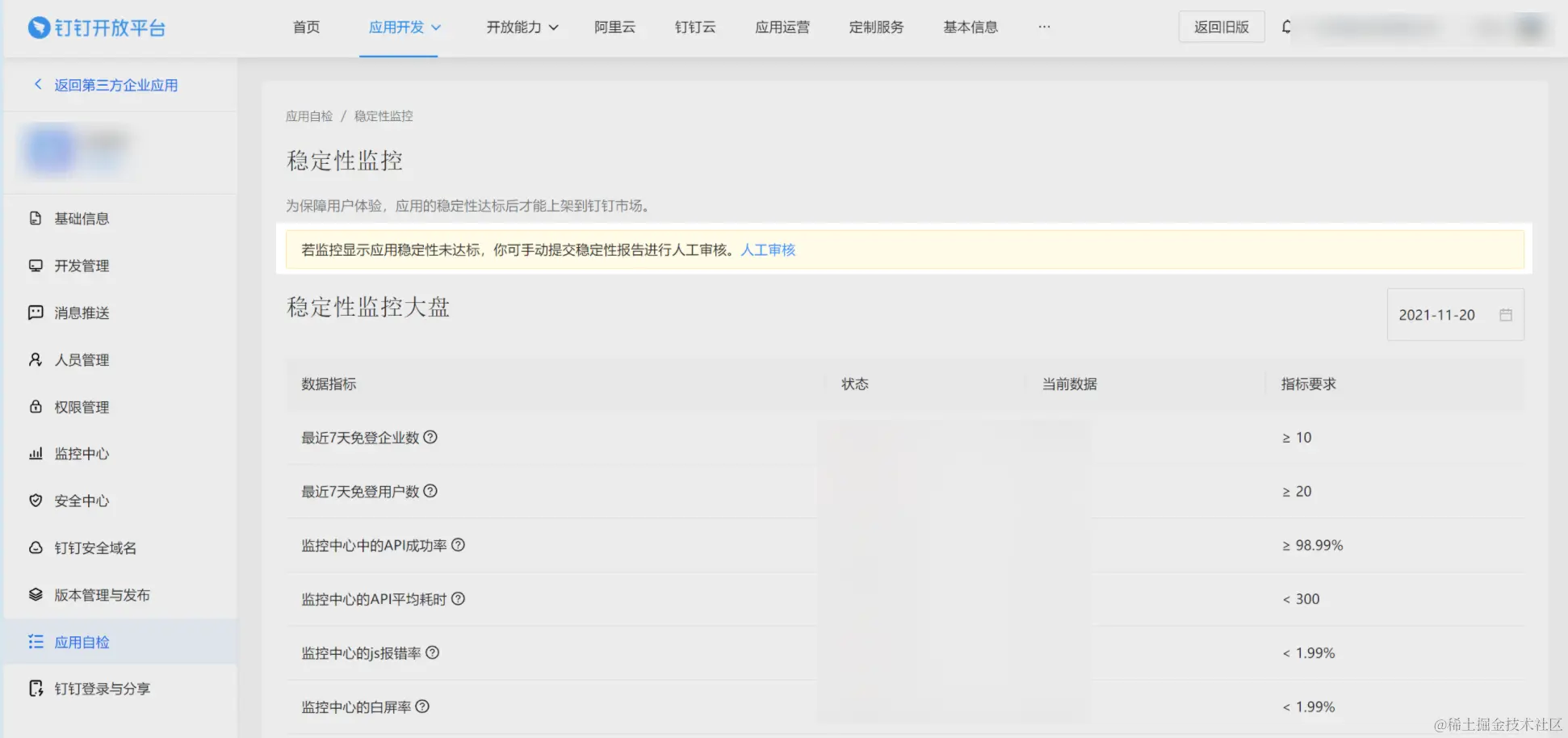Switch to 应用运营 in top navigation

[x=782, y=27]
